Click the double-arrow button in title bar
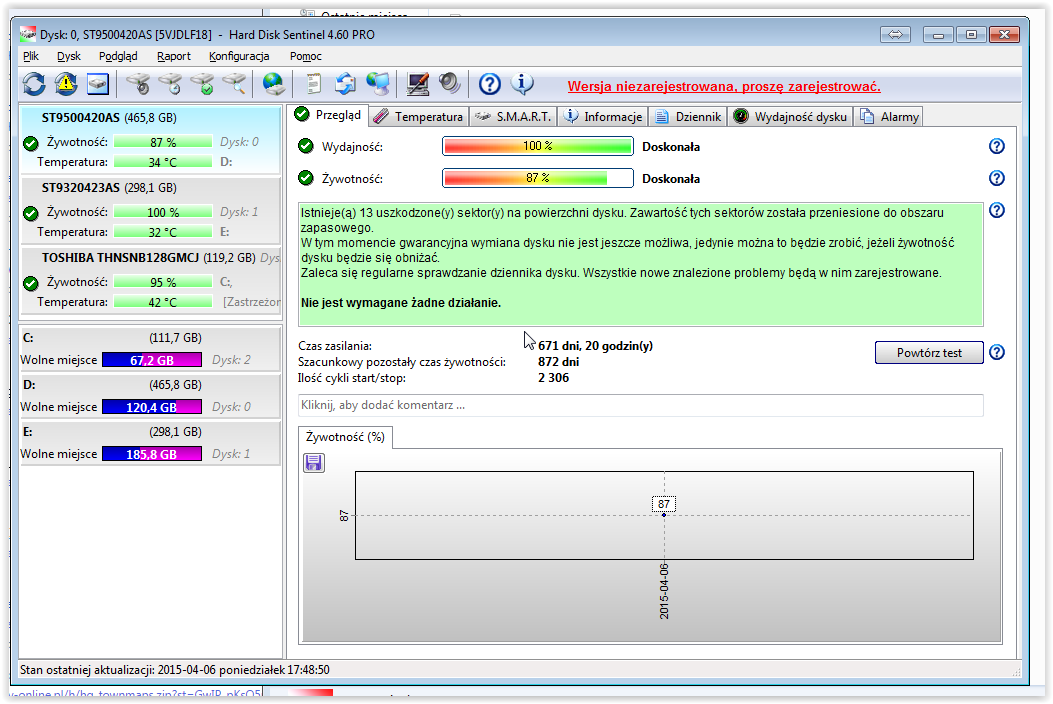 [895, 34]
